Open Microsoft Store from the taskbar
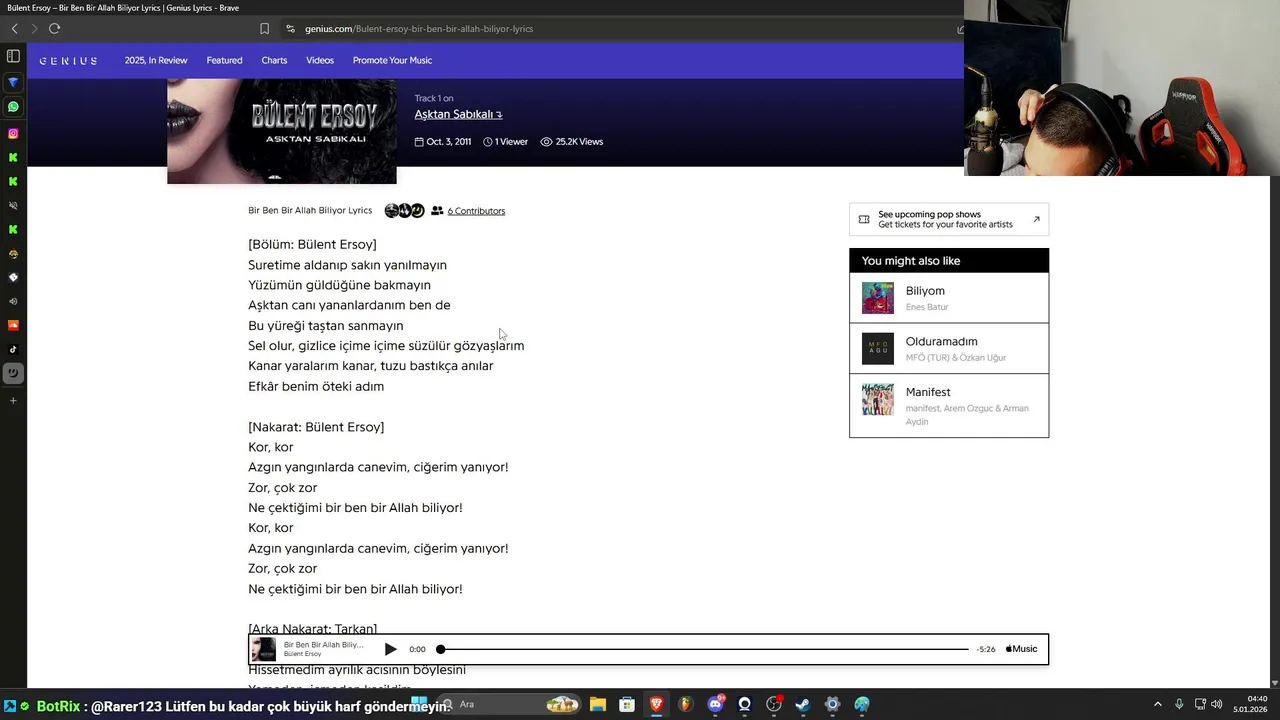The height and width of the screenshot is (720, 1280). tap(627, 704)
